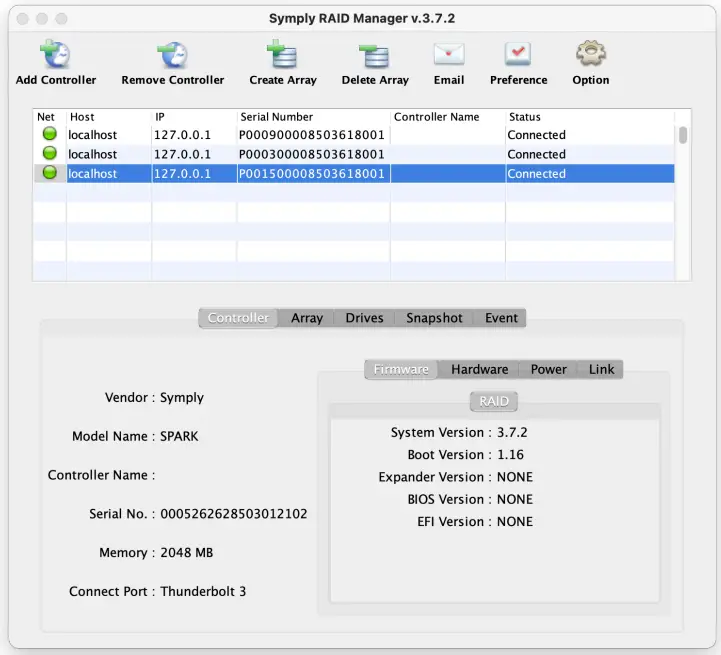Screen dimensions: 721x655
Task: Open the Preference checkmark icon
Action: pyautogui.click(x=518, y=54)
